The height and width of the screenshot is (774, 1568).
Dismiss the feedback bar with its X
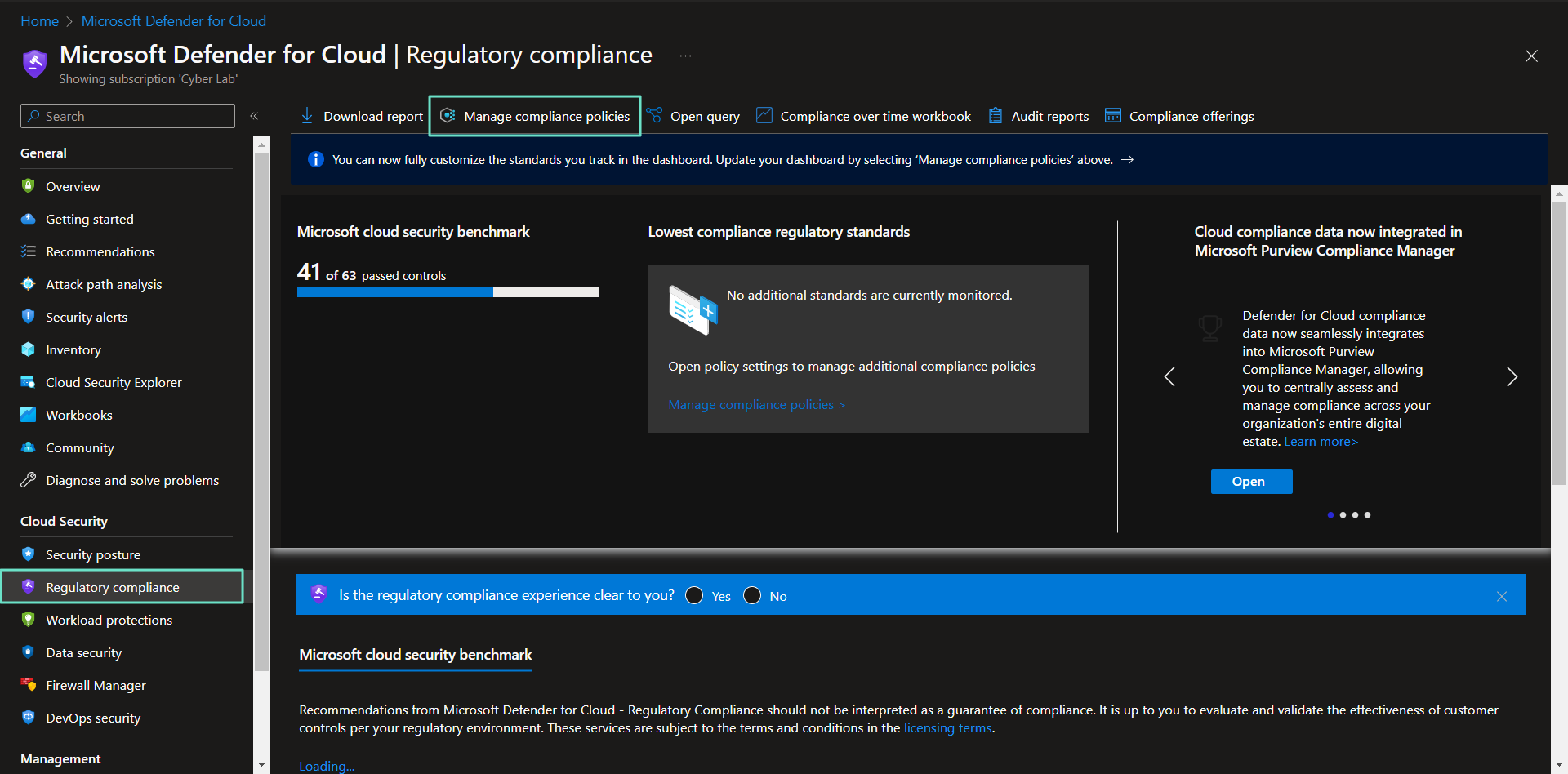[x=1501, y=596]
